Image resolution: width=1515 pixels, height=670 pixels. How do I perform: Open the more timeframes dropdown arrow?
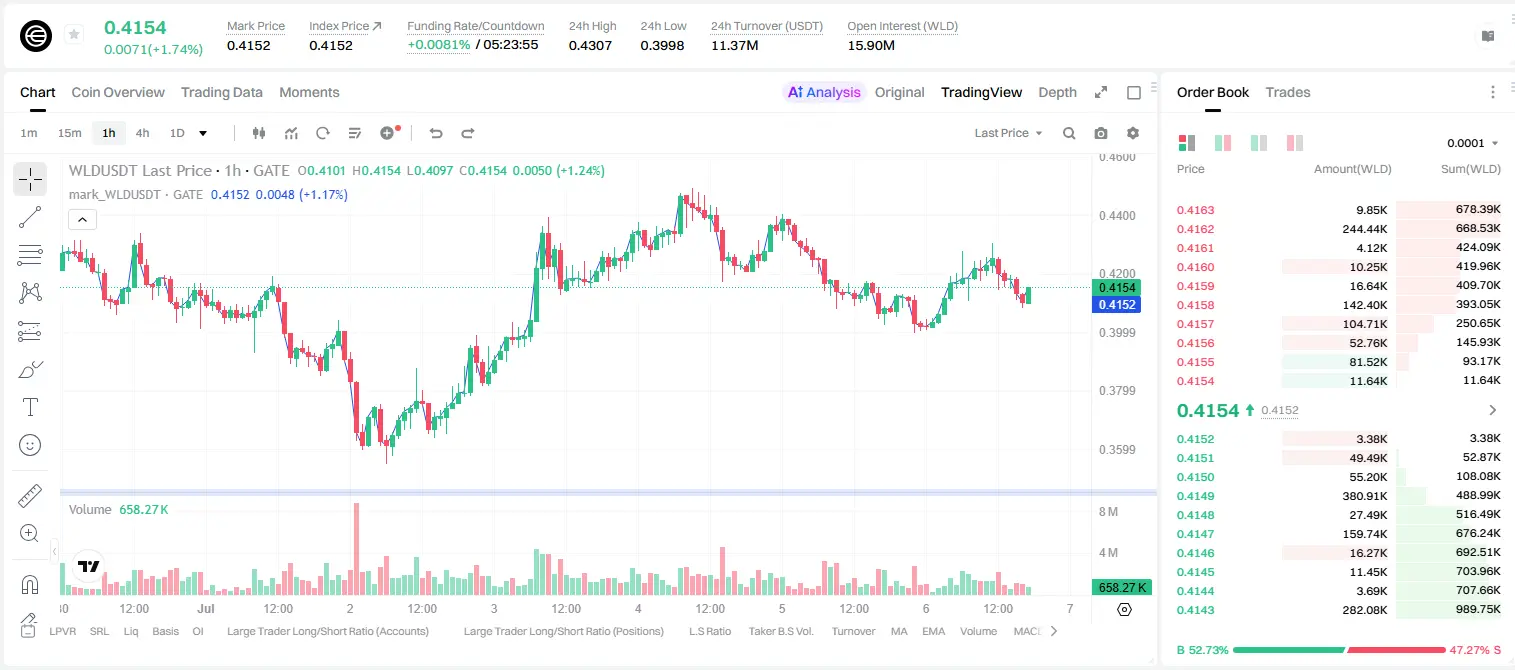tap(203, 133)
